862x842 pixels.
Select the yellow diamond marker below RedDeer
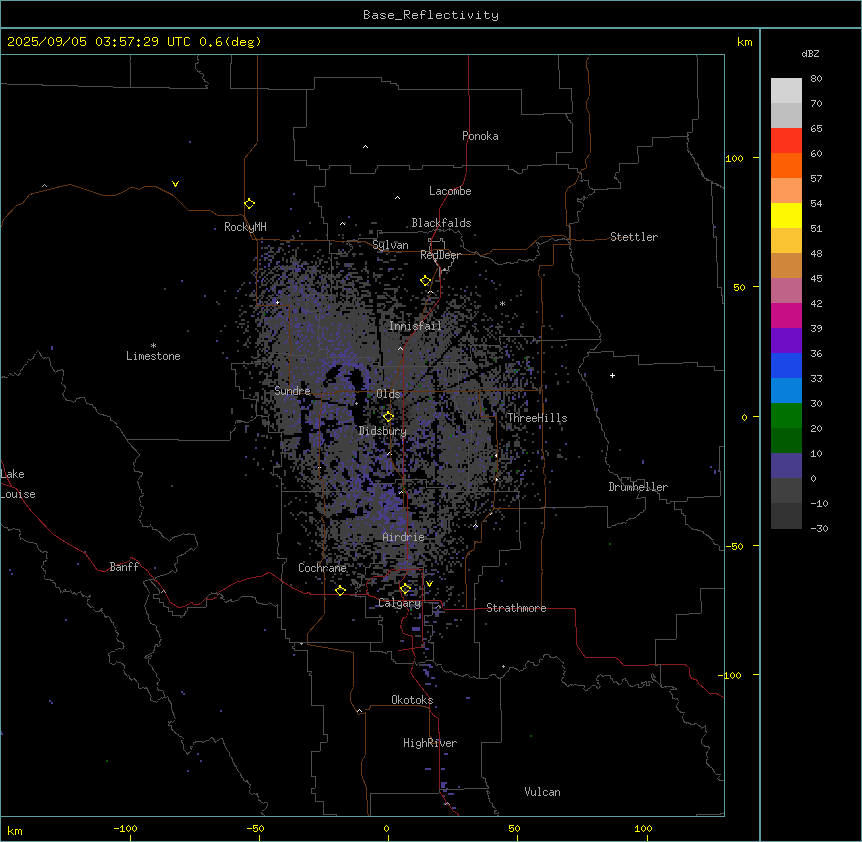(x=425, y=281)
